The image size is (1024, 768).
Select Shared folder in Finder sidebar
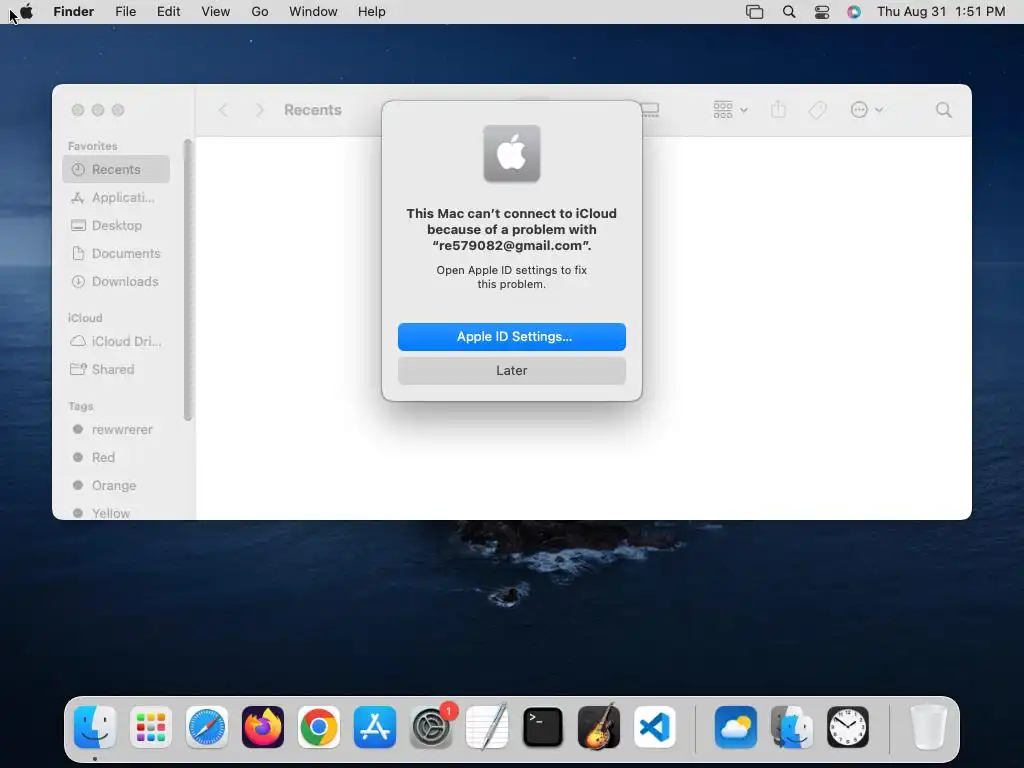pos(116,369)
